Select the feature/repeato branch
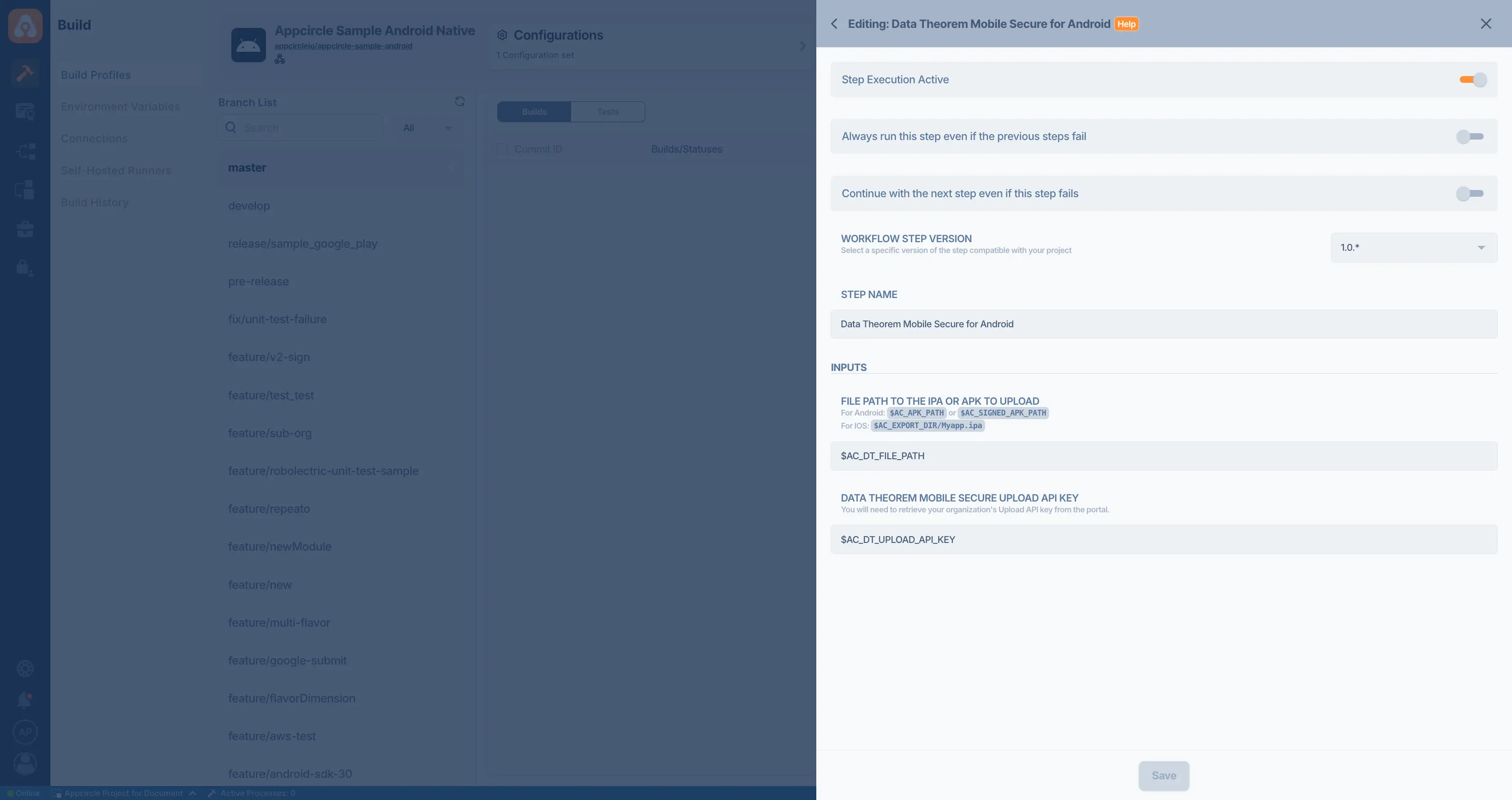Image resolution: width=1512 pixels, height=800 pixels. pos(269,509)
